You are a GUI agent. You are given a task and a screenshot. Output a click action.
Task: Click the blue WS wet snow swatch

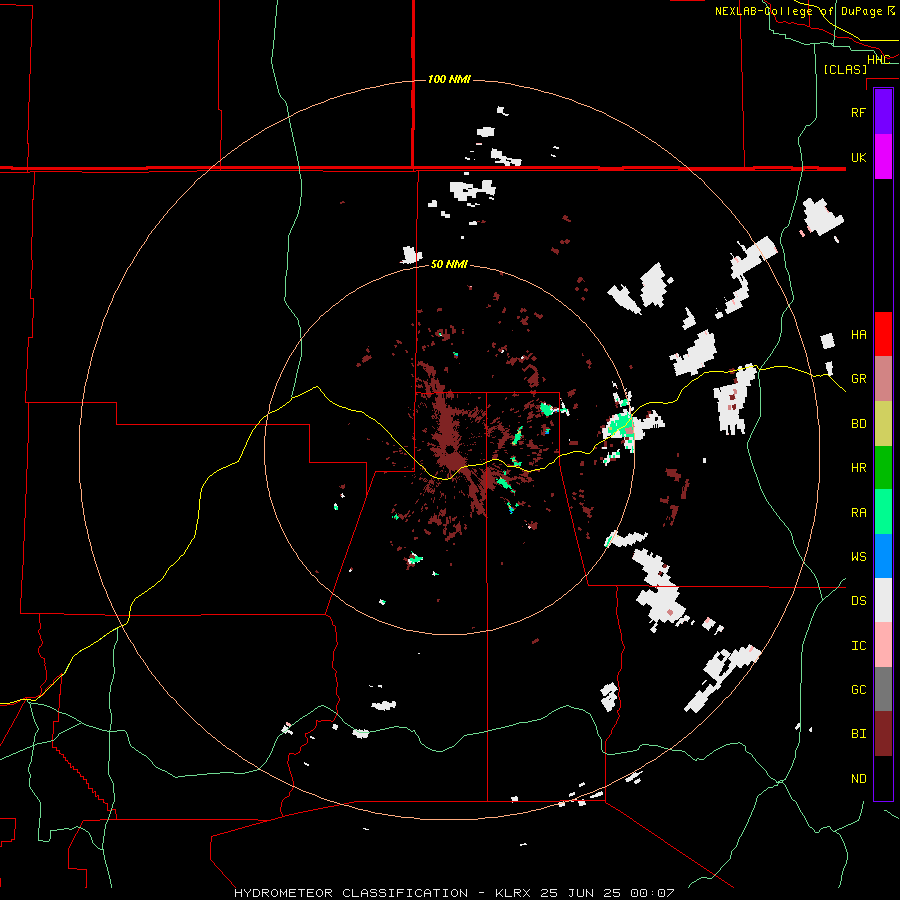pyautogui.click(x=883, y=556)
